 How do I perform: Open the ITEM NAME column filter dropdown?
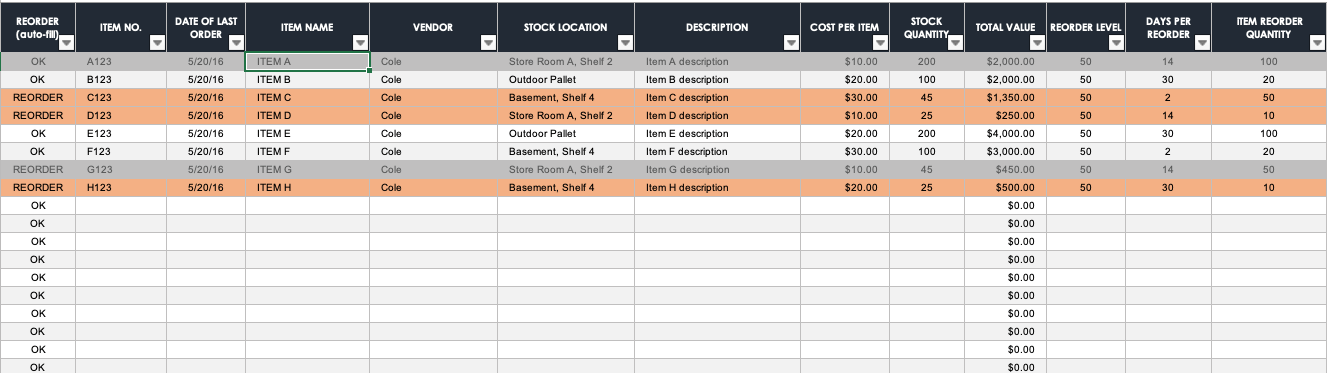click(x=360, y=43)
